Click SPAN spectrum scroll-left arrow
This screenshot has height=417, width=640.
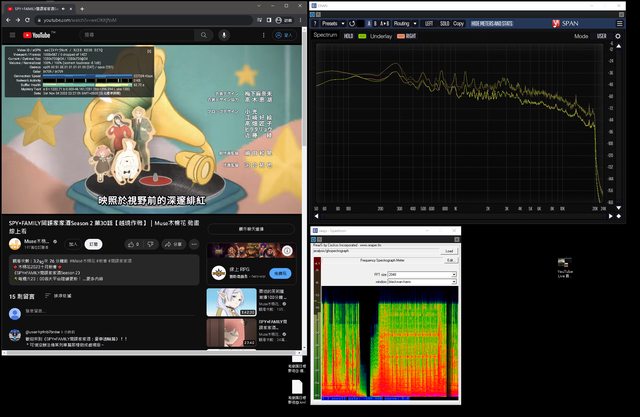pos(316,216)
